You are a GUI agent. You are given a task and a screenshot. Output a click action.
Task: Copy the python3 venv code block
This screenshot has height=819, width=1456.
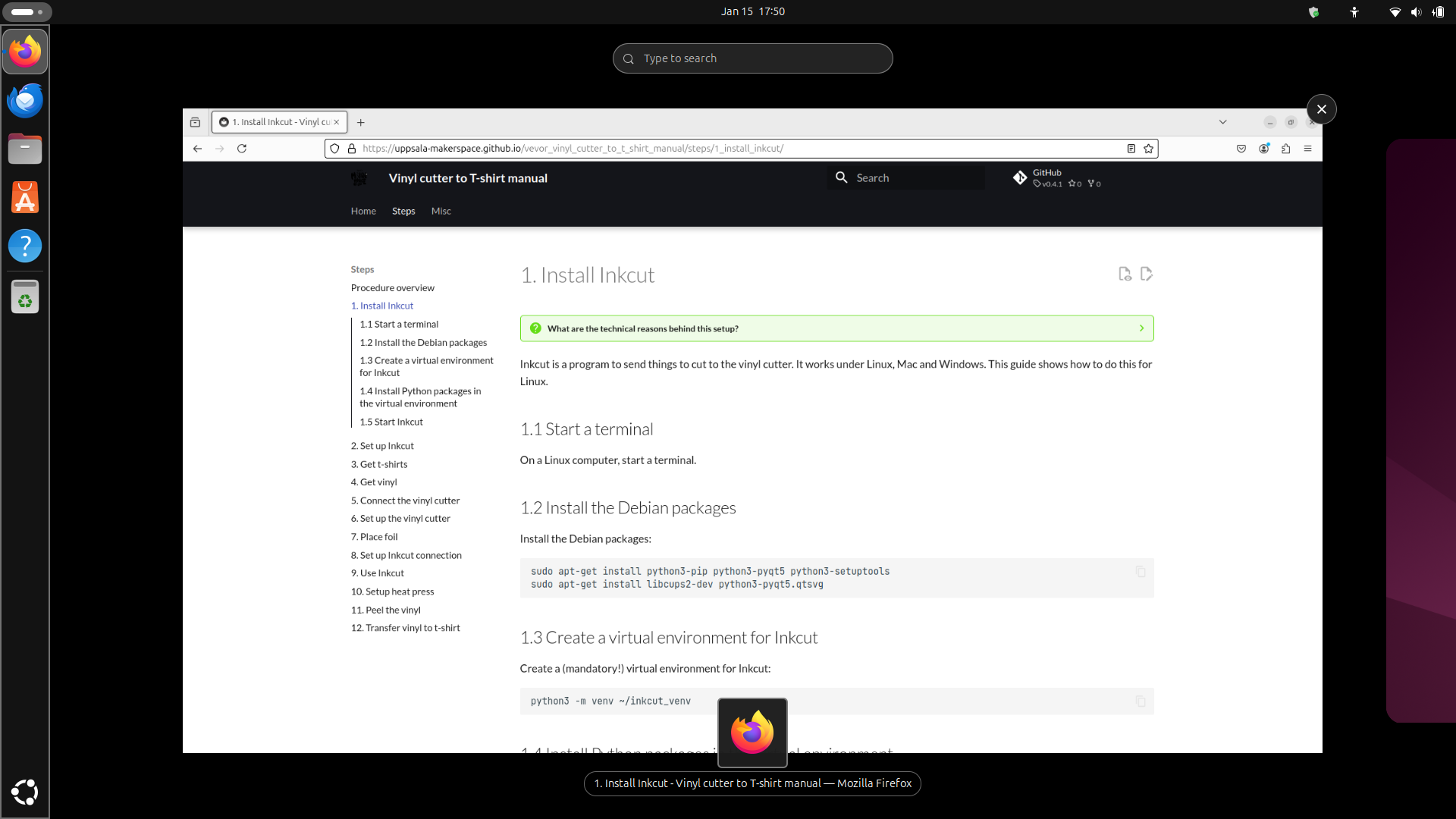[x=1141, y=701]
